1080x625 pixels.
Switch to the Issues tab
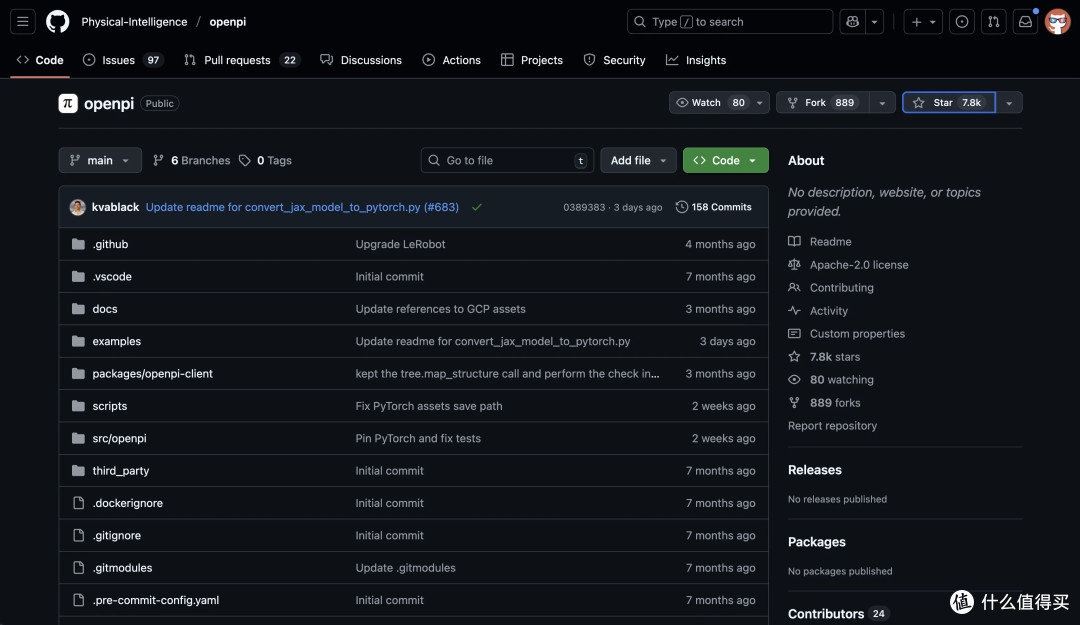[x=122, y=60]
